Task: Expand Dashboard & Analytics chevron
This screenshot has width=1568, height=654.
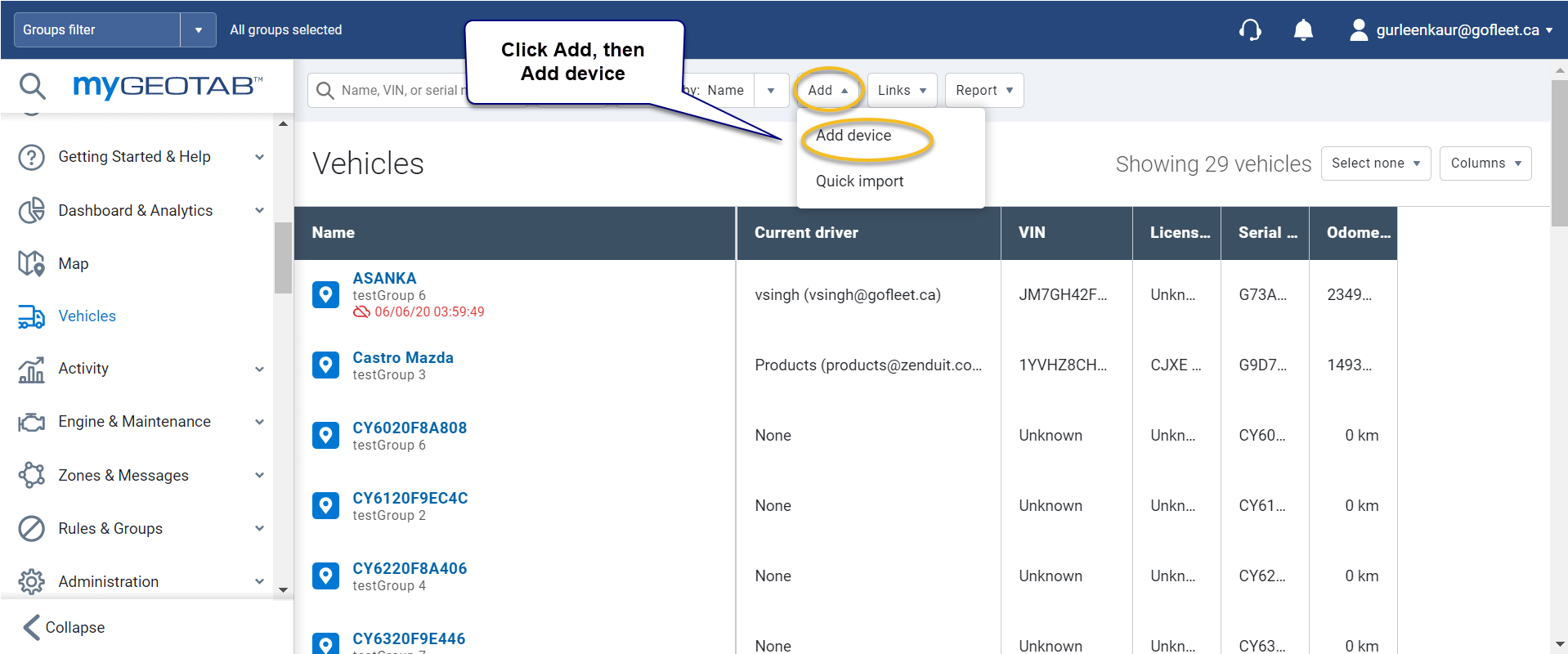Action: (x=259, y=210)
